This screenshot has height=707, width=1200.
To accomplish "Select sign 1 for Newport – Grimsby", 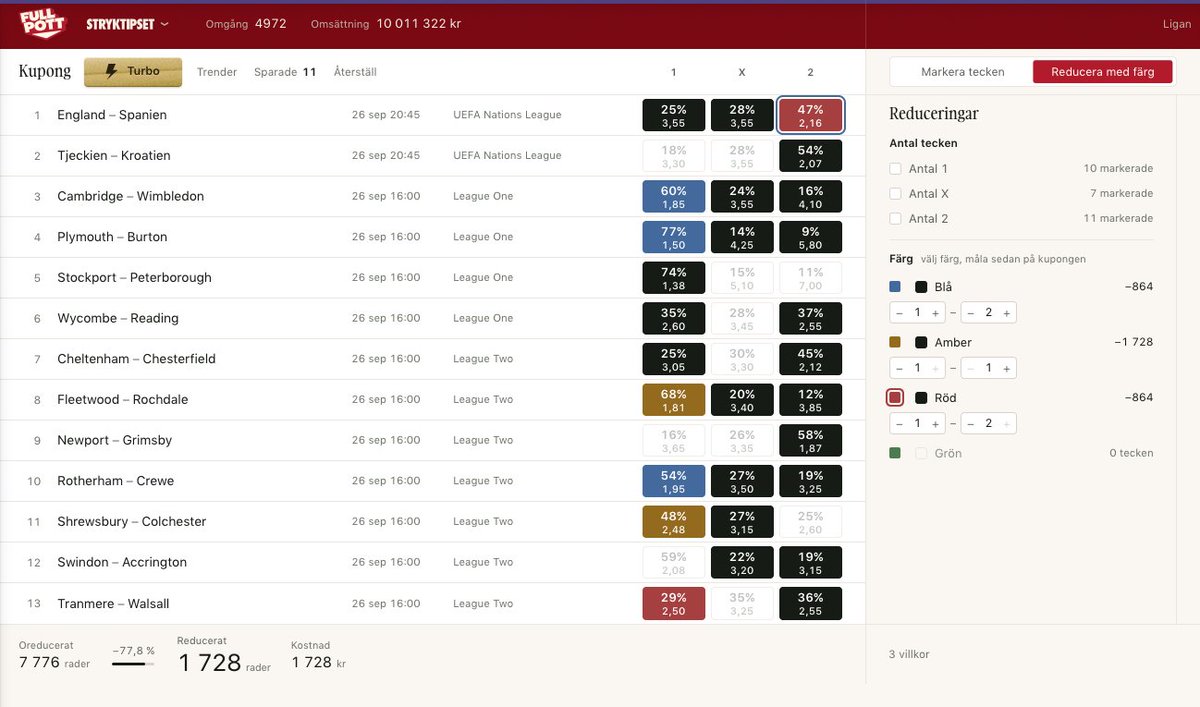I will pos(674,440).
